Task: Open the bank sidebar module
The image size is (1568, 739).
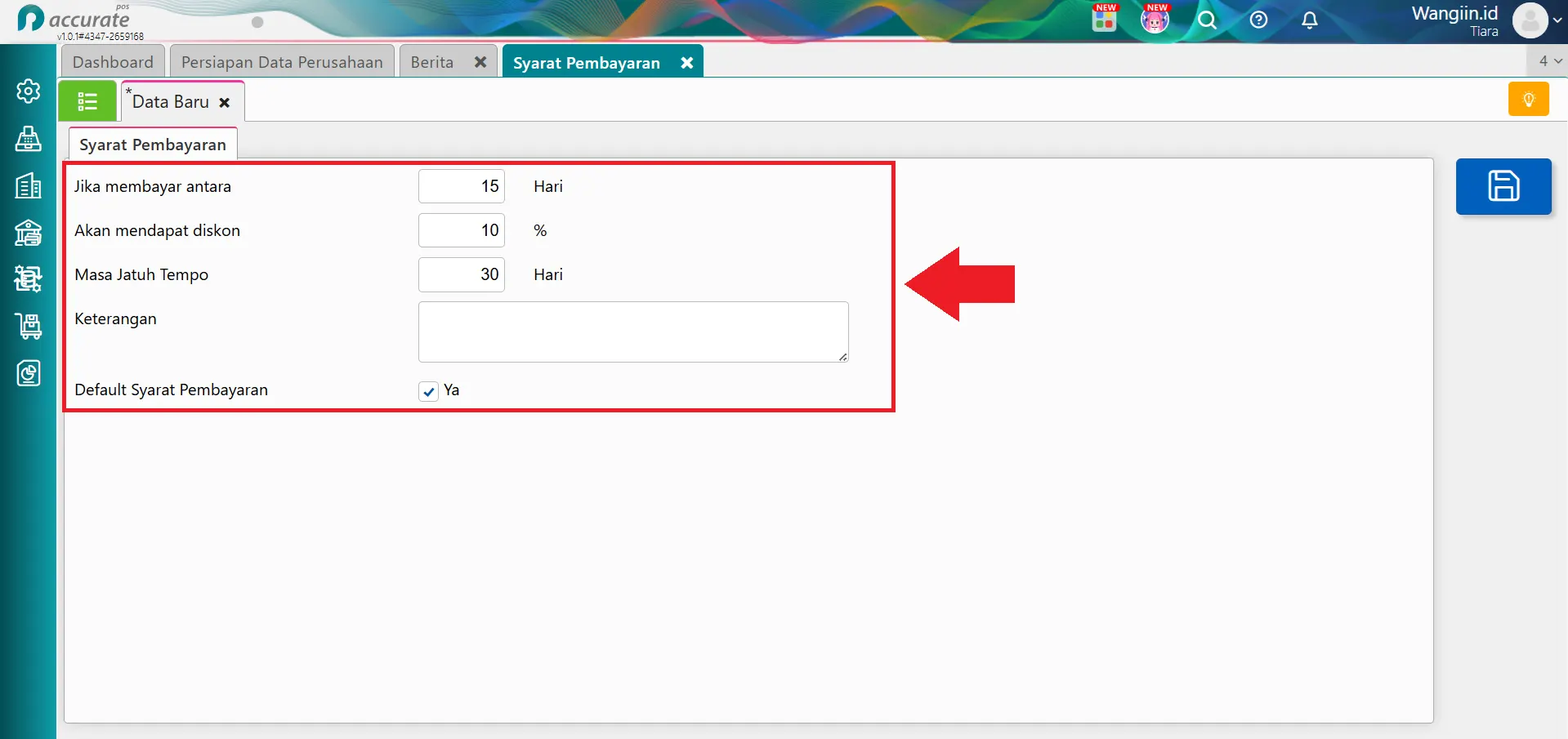Action: (x=29, y=233)
